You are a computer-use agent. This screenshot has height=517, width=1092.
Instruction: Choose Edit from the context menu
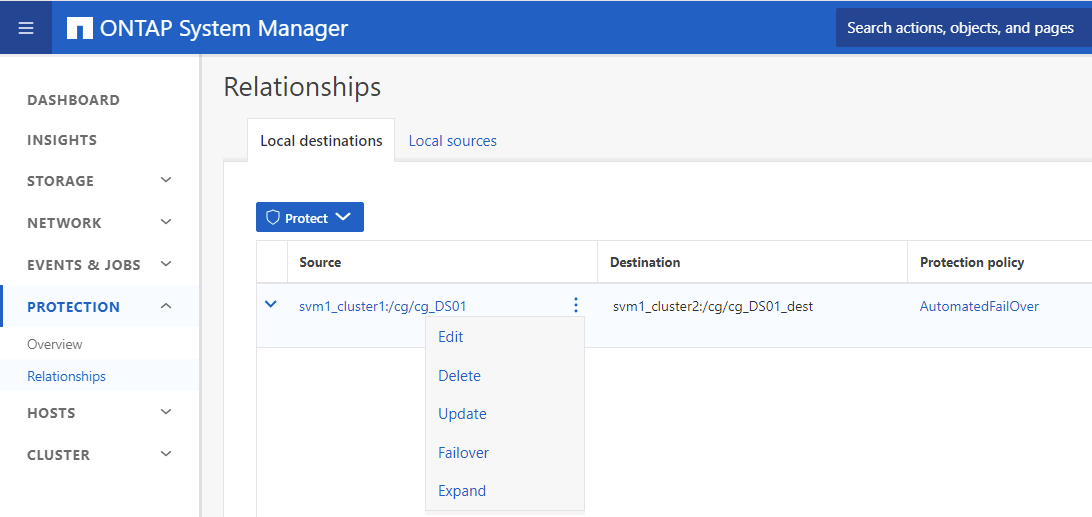[451, 337]
